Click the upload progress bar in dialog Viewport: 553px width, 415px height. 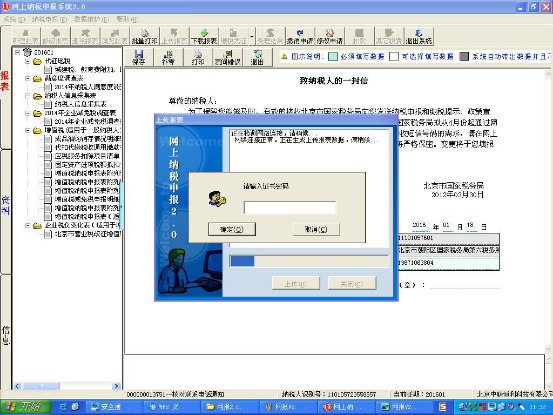309,261
